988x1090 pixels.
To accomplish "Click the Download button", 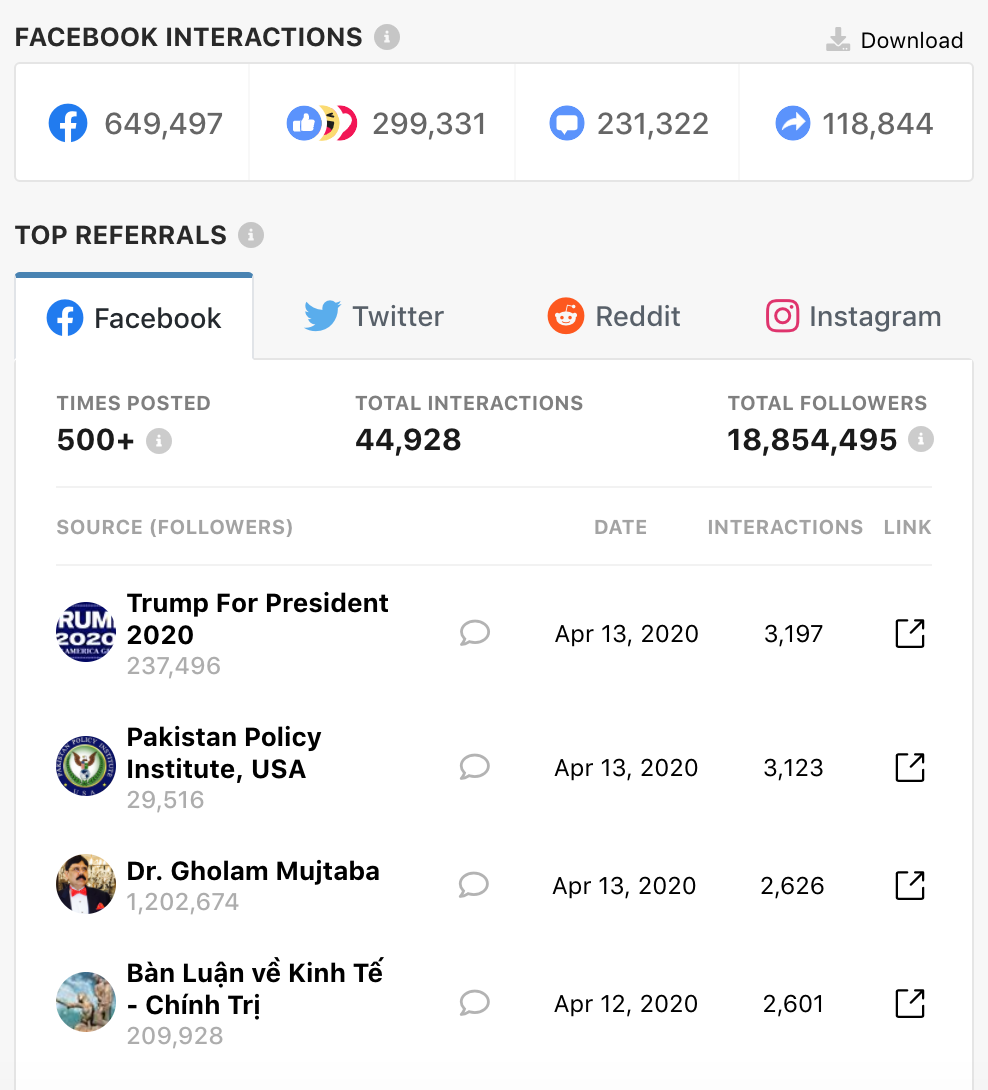I will pos(896,40).
